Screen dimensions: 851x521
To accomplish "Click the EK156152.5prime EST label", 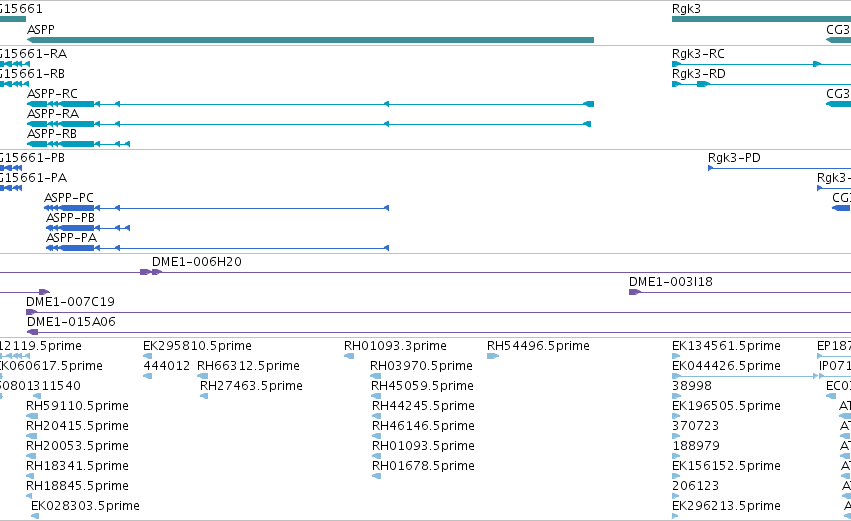I will click(x=726, y=467).
